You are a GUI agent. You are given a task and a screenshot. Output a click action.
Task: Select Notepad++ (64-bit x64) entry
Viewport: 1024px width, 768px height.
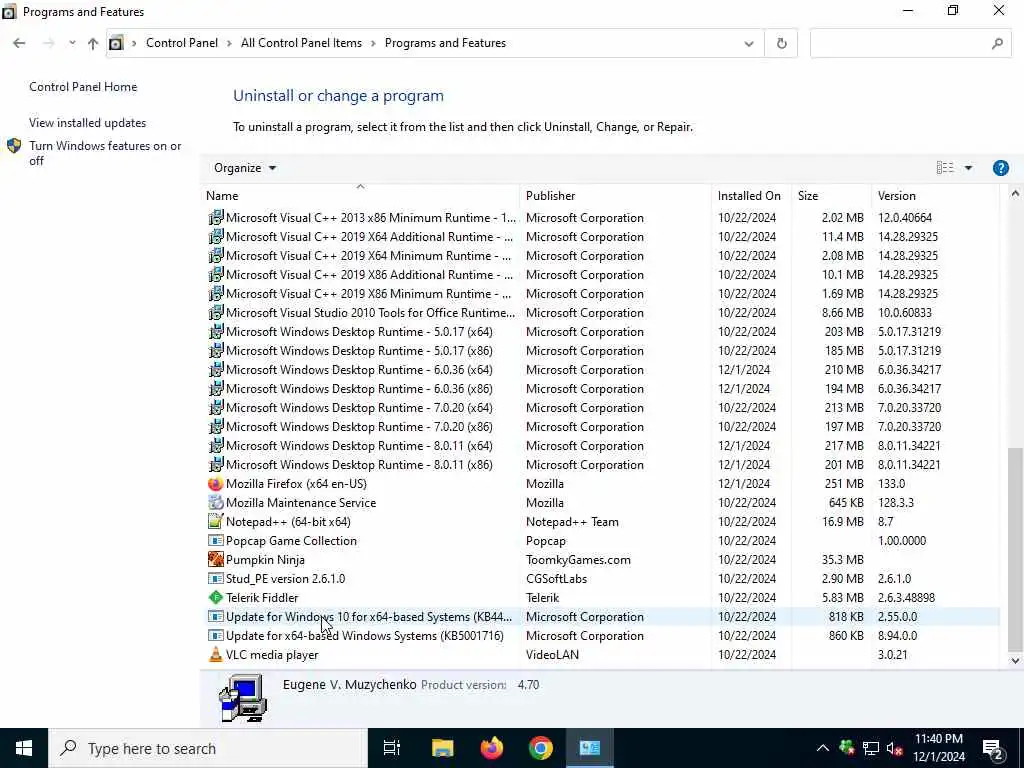pos(600,522)
